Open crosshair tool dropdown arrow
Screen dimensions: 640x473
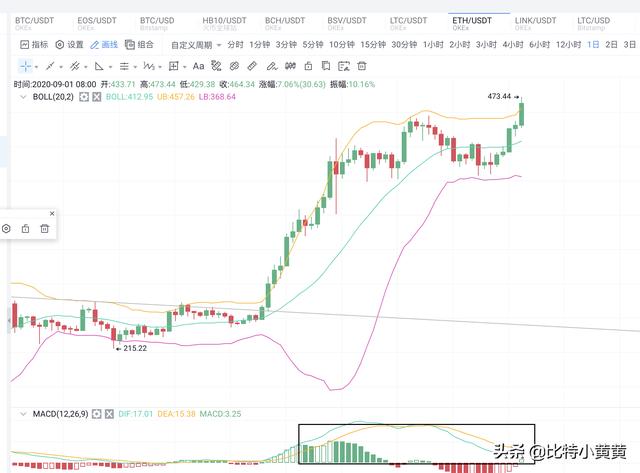(x=36, y=67)
